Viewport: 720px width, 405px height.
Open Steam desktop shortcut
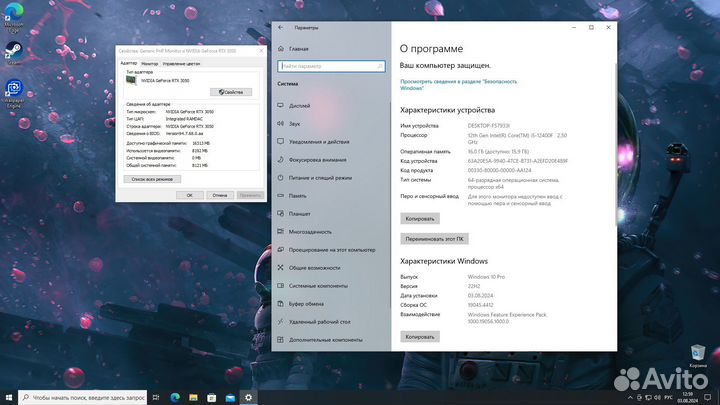(14, 53)
